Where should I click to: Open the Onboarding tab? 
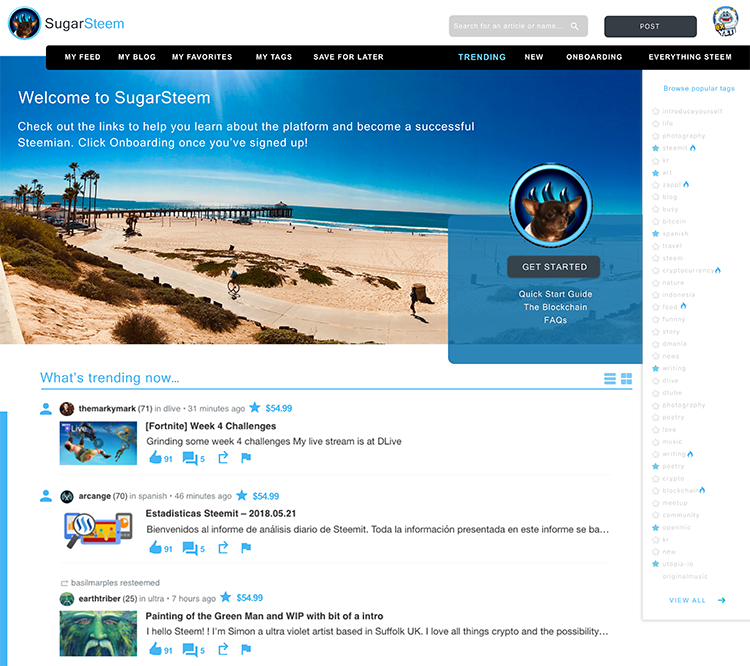(594, 57)
